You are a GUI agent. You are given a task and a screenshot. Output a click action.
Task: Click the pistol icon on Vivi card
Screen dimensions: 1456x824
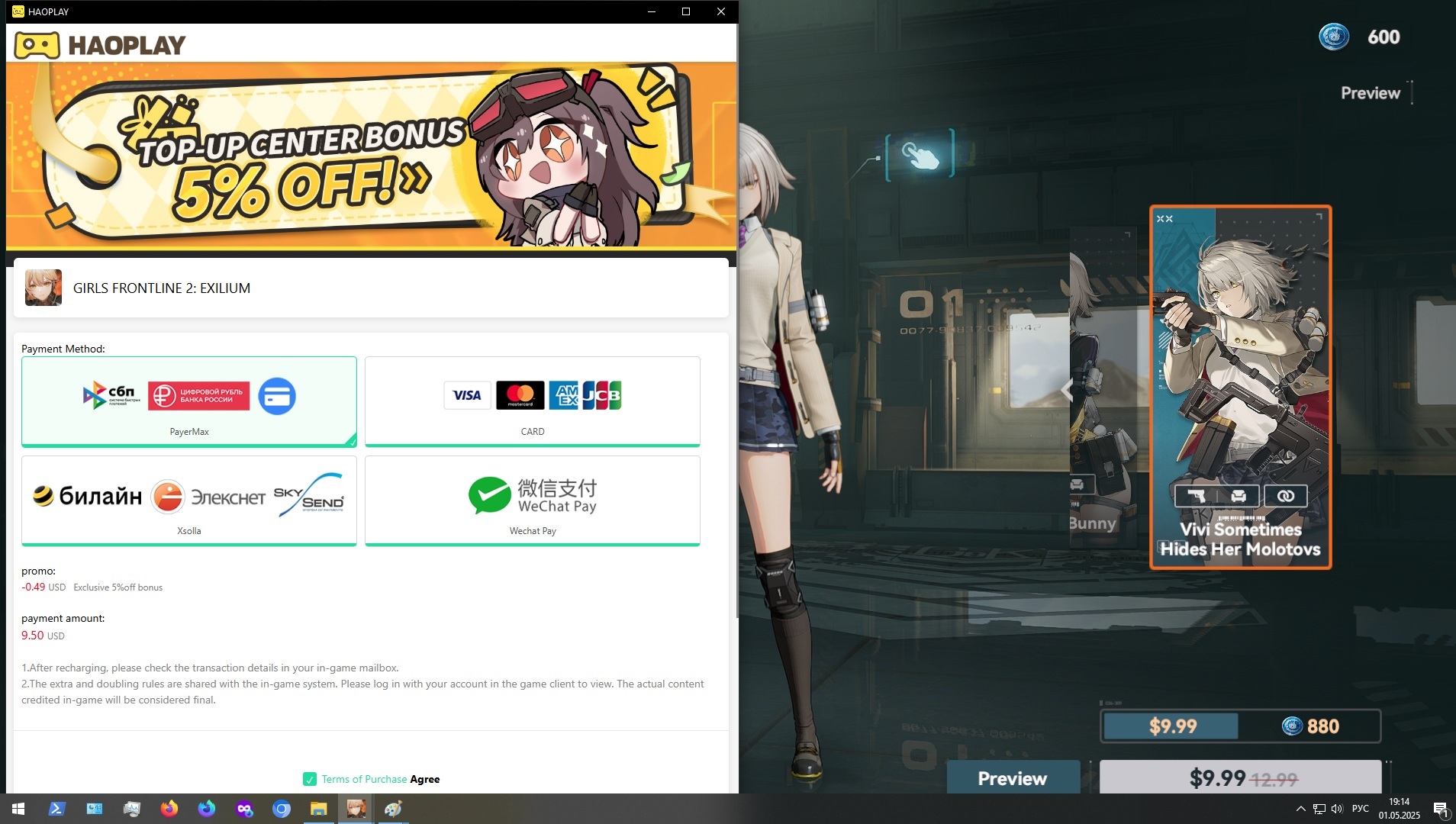coord(1196,497)
